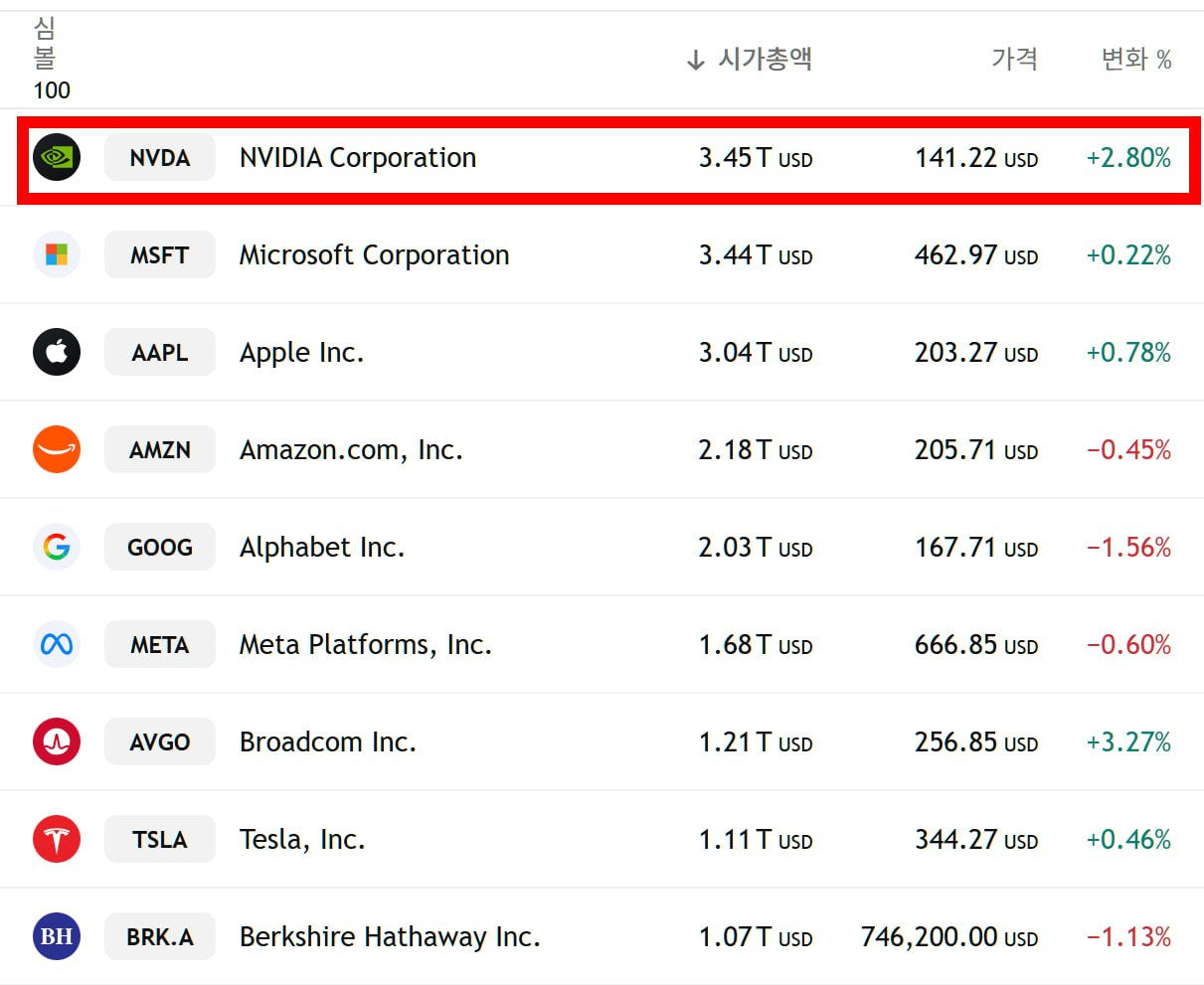The image size is (1204, 985).
Task: Open the Amazon.com, Inc. link
Action: [352, 450]
